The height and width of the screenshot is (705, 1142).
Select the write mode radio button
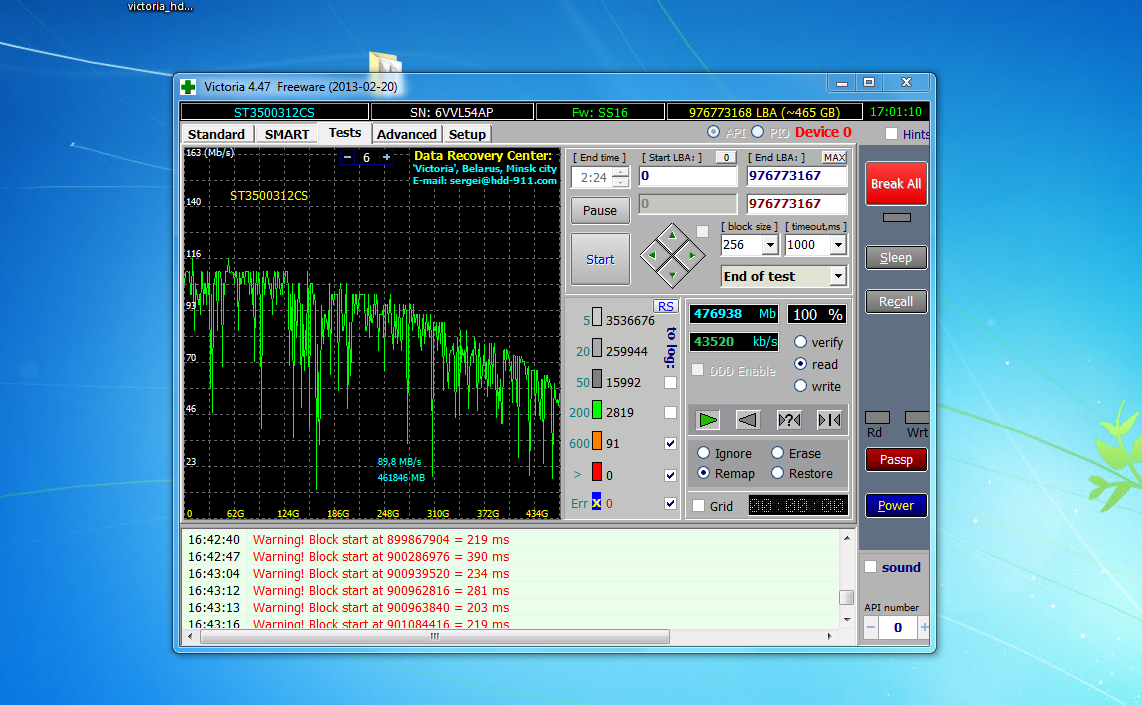point(800,386)
